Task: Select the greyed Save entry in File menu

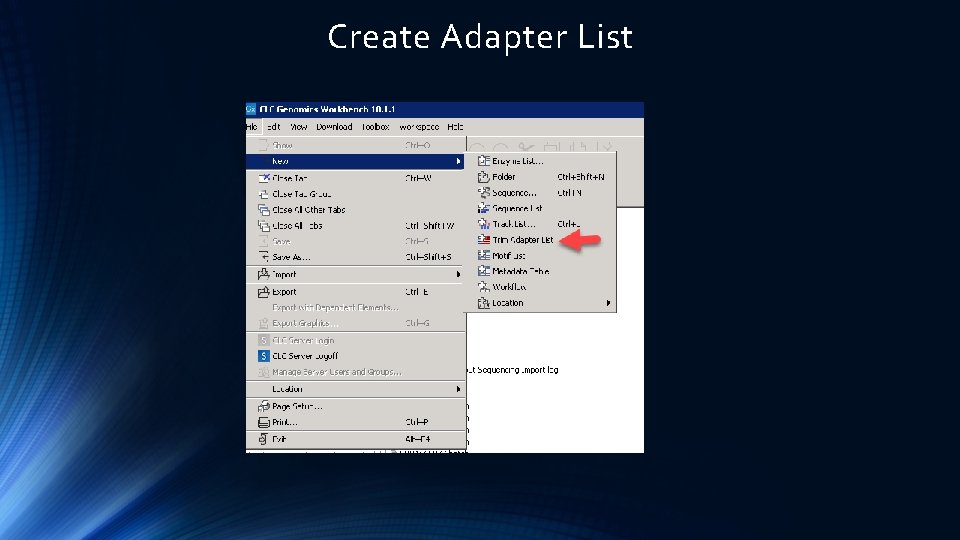Action: click(x=355, y=241)
